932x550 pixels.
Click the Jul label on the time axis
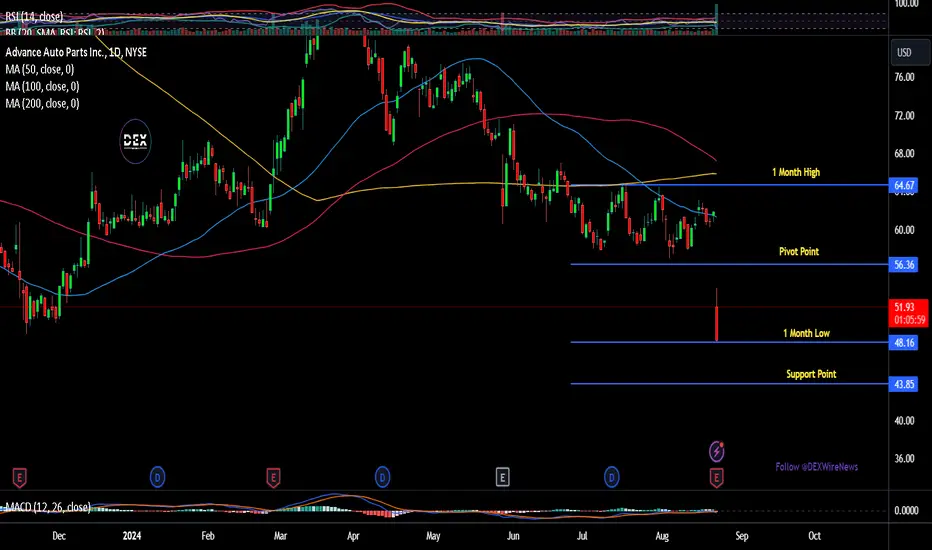pos(582,536)
